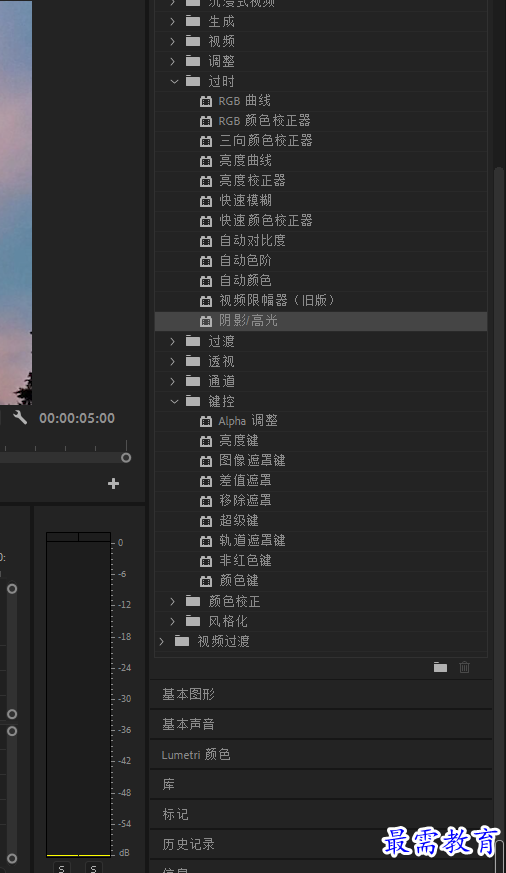Click the 颜色键 effect

(237, 582)
